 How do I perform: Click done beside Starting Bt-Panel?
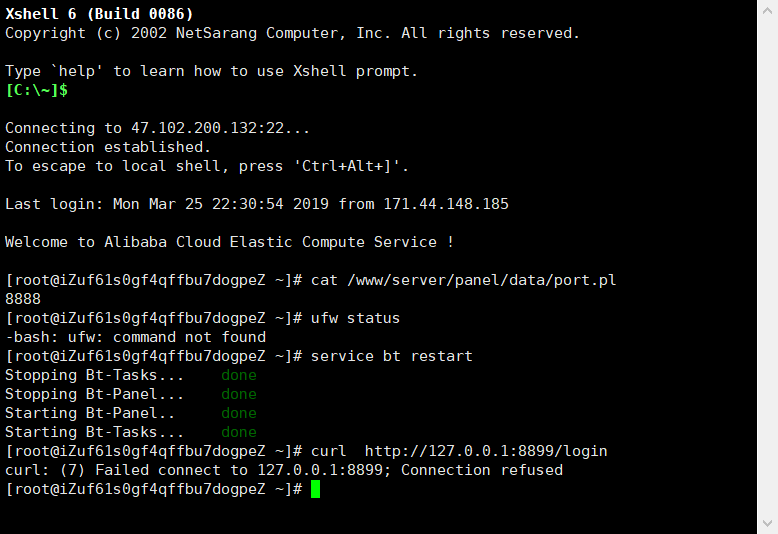tap(239, 413)
